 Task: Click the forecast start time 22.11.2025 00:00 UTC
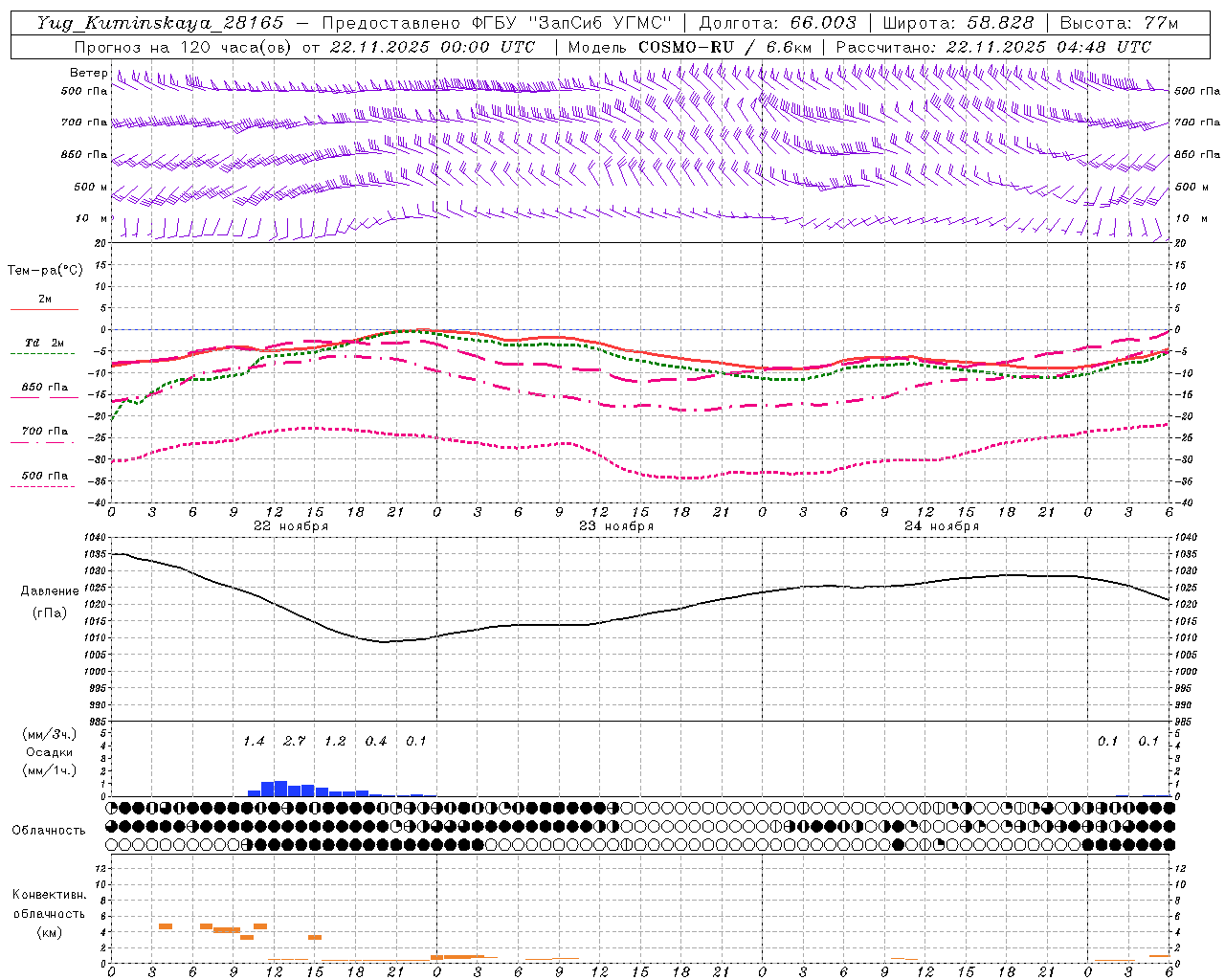[x=432, y=47]
